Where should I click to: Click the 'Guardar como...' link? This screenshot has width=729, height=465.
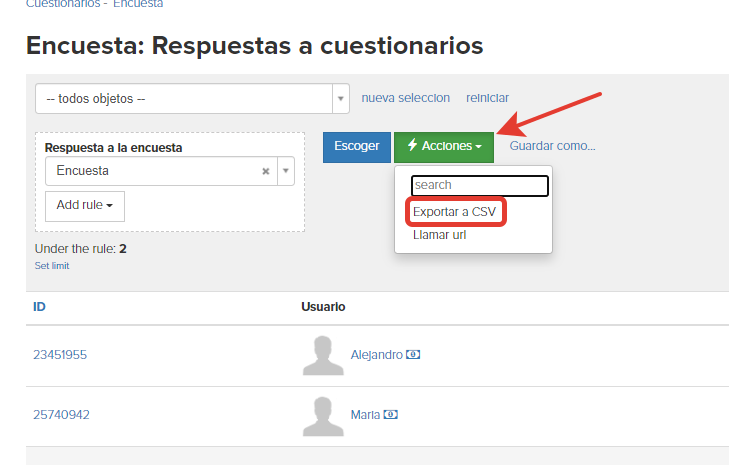552,146
